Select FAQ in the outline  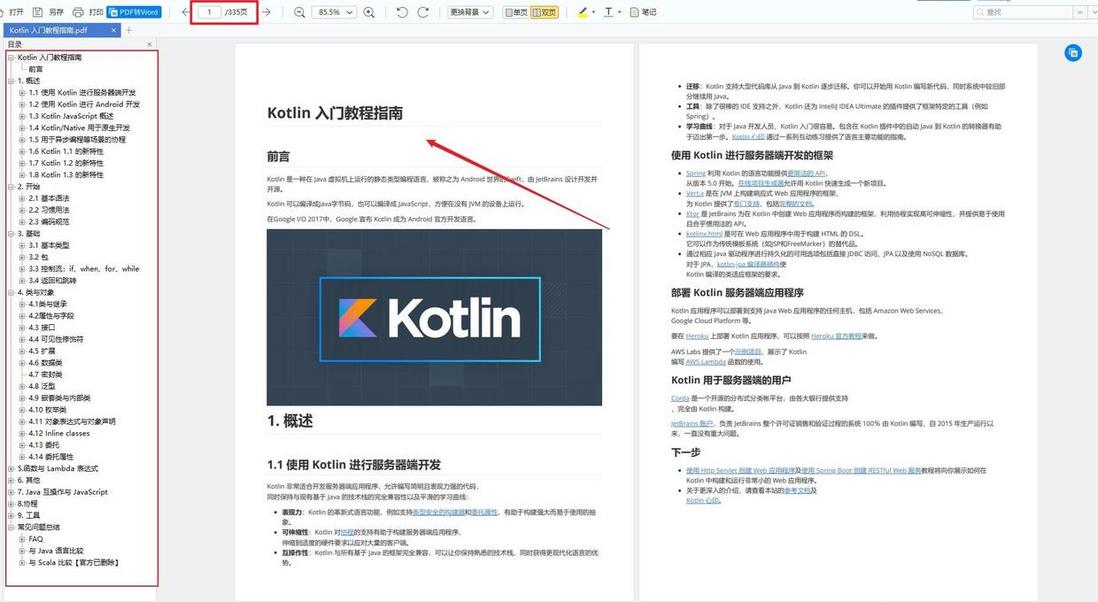point(36,539)
